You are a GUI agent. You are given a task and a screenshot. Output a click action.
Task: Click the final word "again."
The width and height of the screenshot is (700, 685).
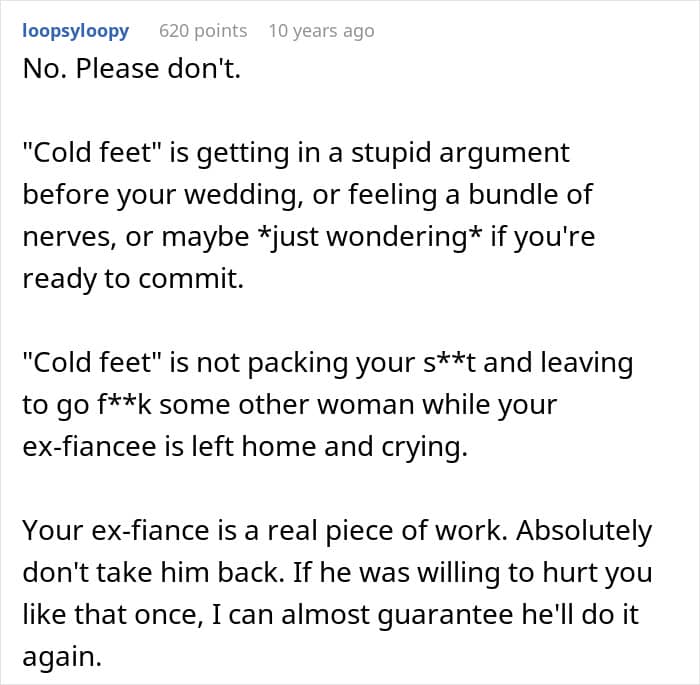(61, 658)
